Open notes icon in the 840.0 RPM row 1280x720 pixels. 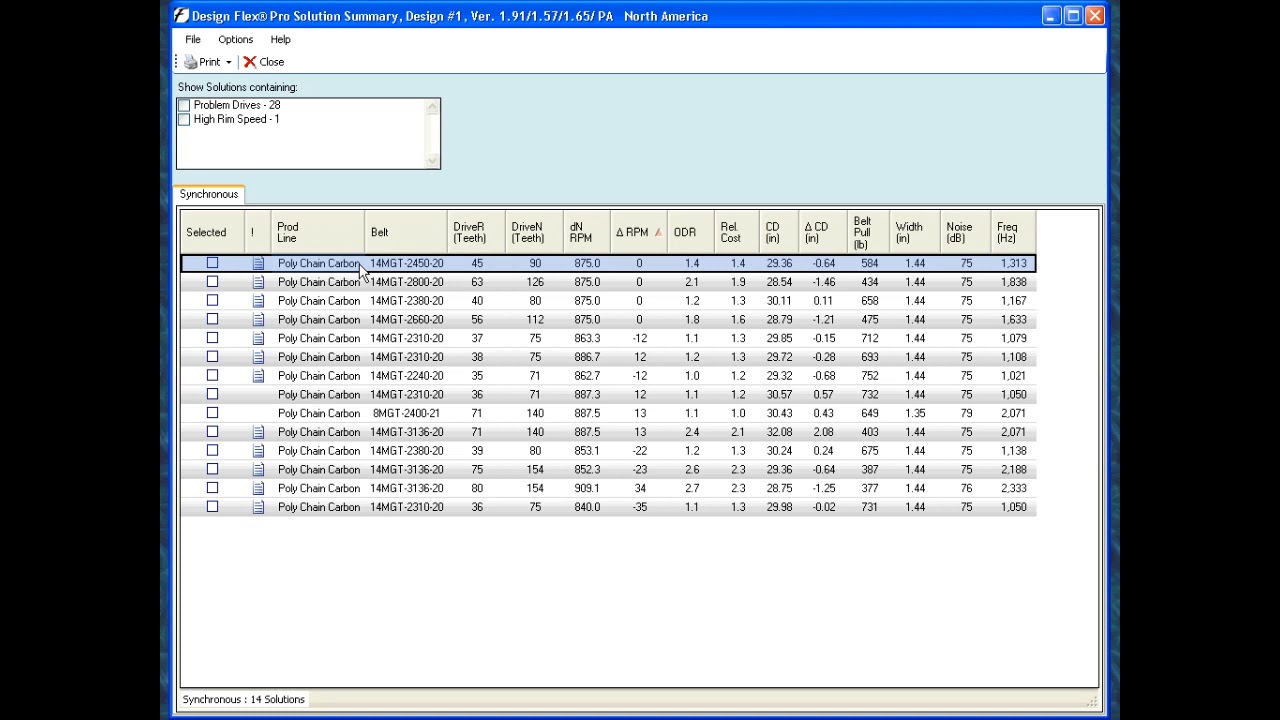pos(258,507)
